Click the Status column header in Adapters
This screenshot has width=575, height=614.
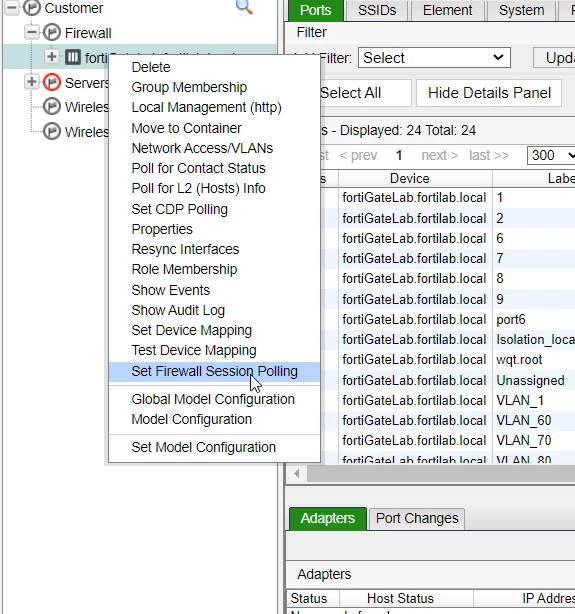tap(313, 598)
